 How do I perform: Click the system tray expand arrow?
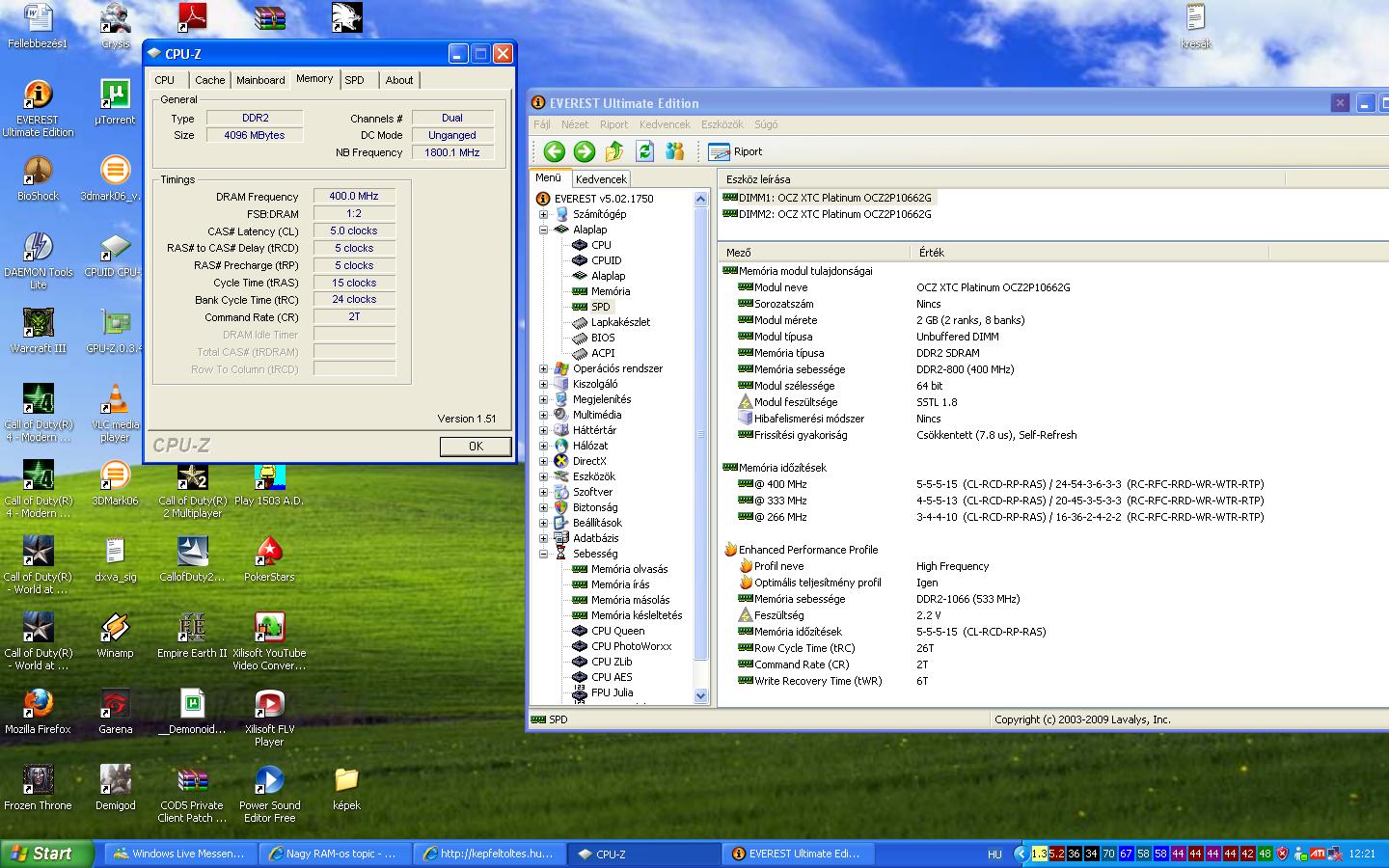tap(1021, 854)
